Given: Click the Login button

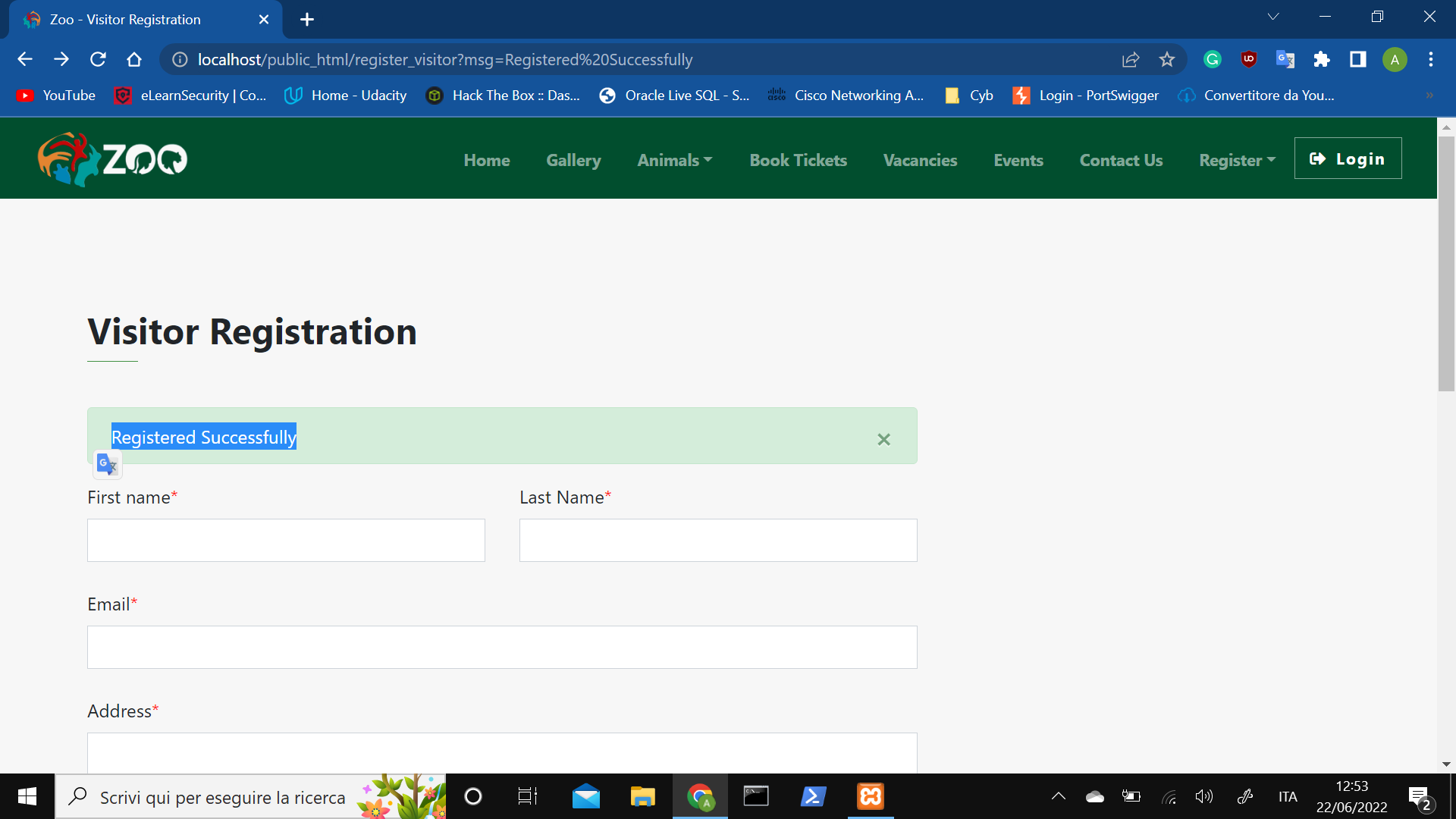Looking at the screenshot, I should (1348, 158).
